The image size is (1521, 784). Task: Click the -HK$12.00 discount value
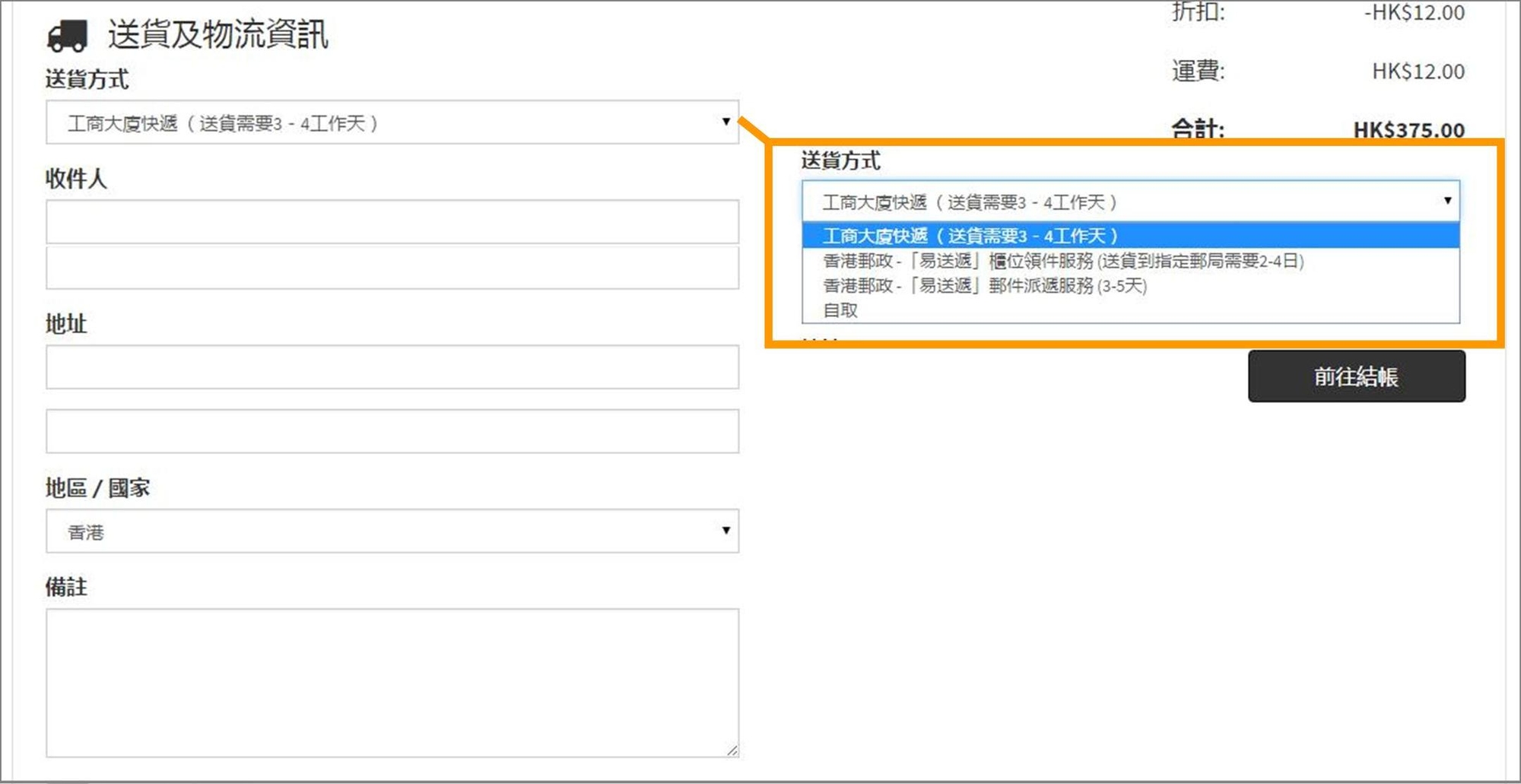pyautogui.click(x=1414, y=13)
